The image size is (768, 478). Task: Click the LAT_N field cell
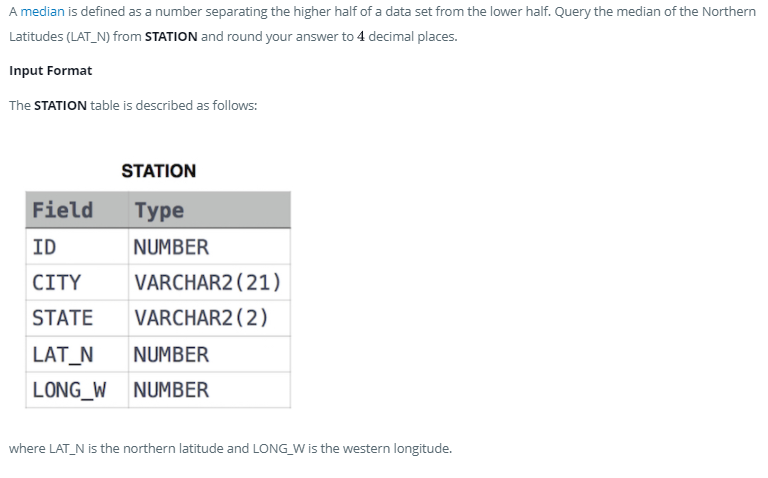click(62, 355)
